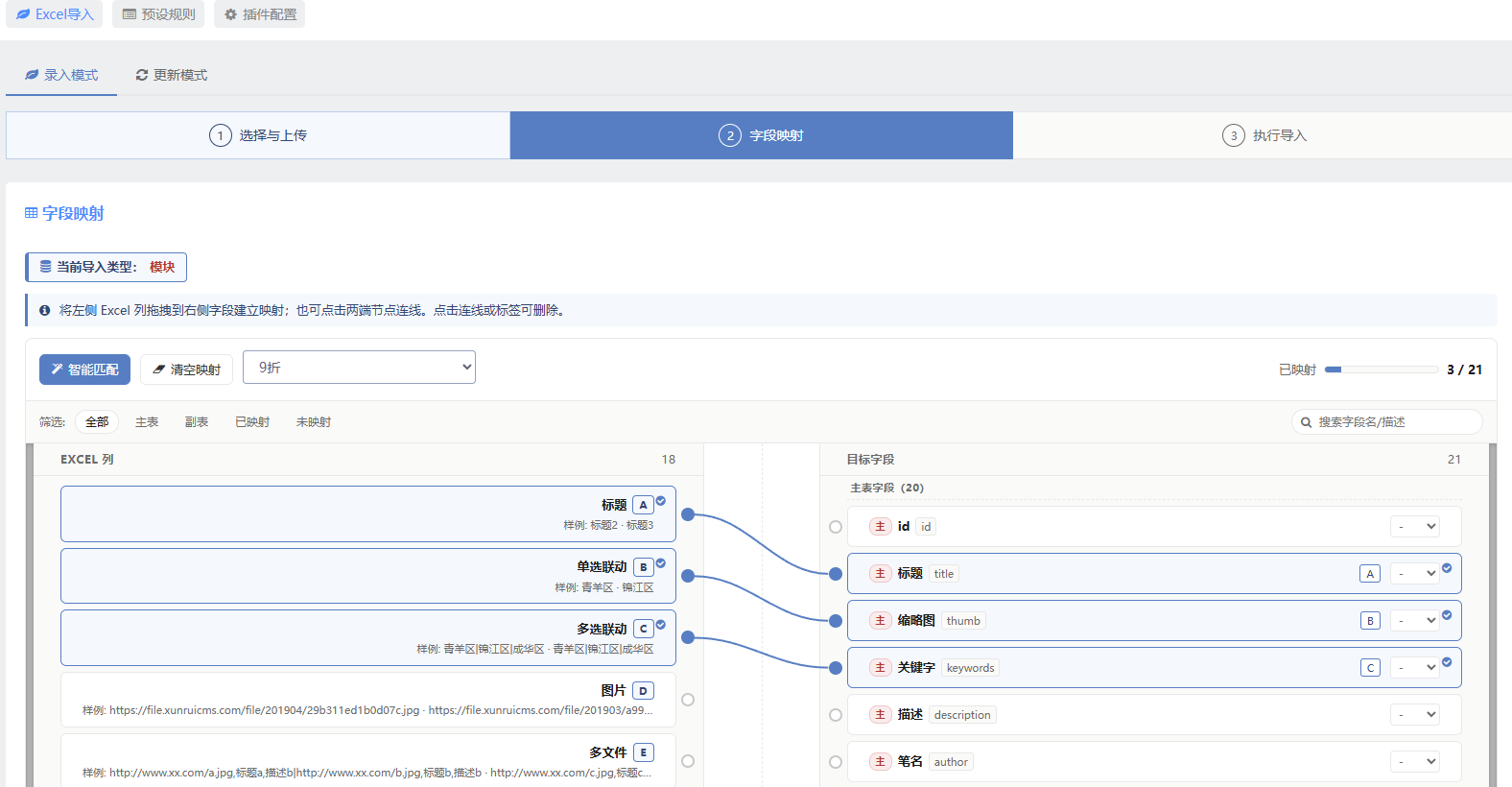This screenshot has width=1512, height=787.
Task: Select the description field connector radio
Action: pyautogui.click(x=836, y=715)
